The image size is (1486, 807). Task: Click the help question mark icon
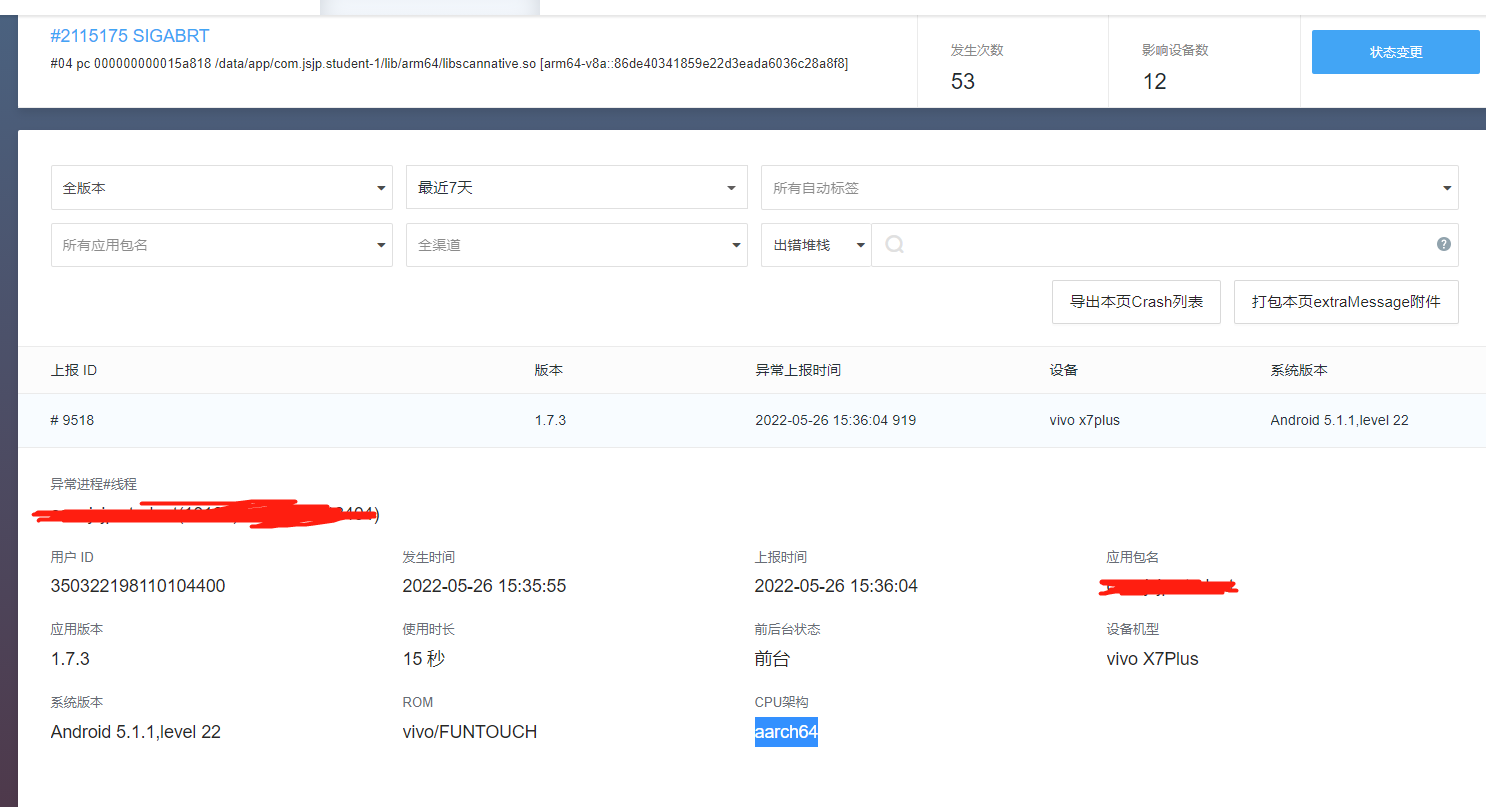coord(1443,244)
